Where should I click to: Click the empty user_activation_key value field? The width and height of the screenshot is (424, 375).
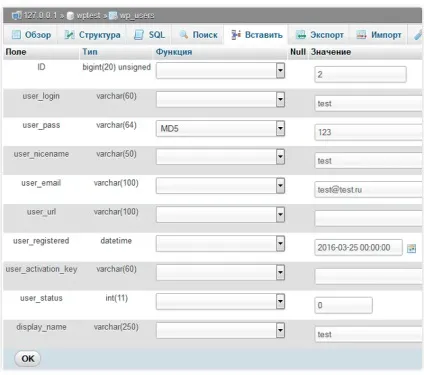368,276
